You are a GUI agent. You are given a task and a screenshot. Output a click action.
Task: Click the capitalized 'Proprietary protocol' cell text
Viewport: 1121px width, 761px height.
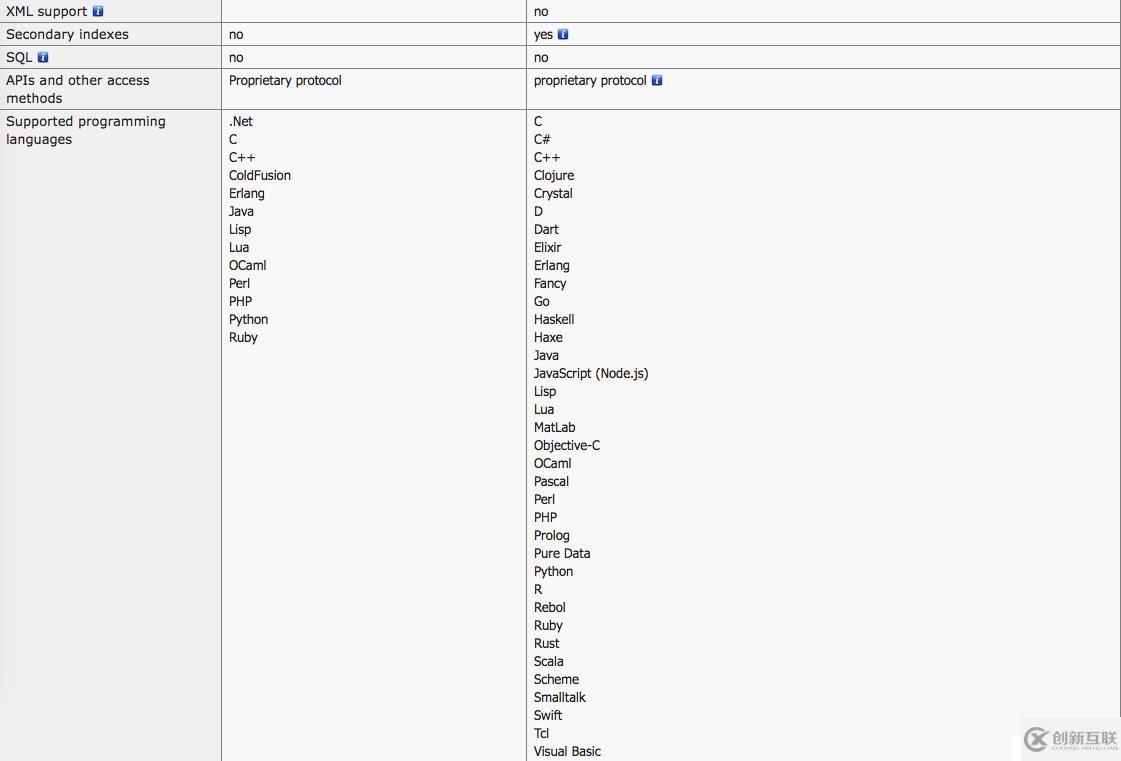click(285, 80)
